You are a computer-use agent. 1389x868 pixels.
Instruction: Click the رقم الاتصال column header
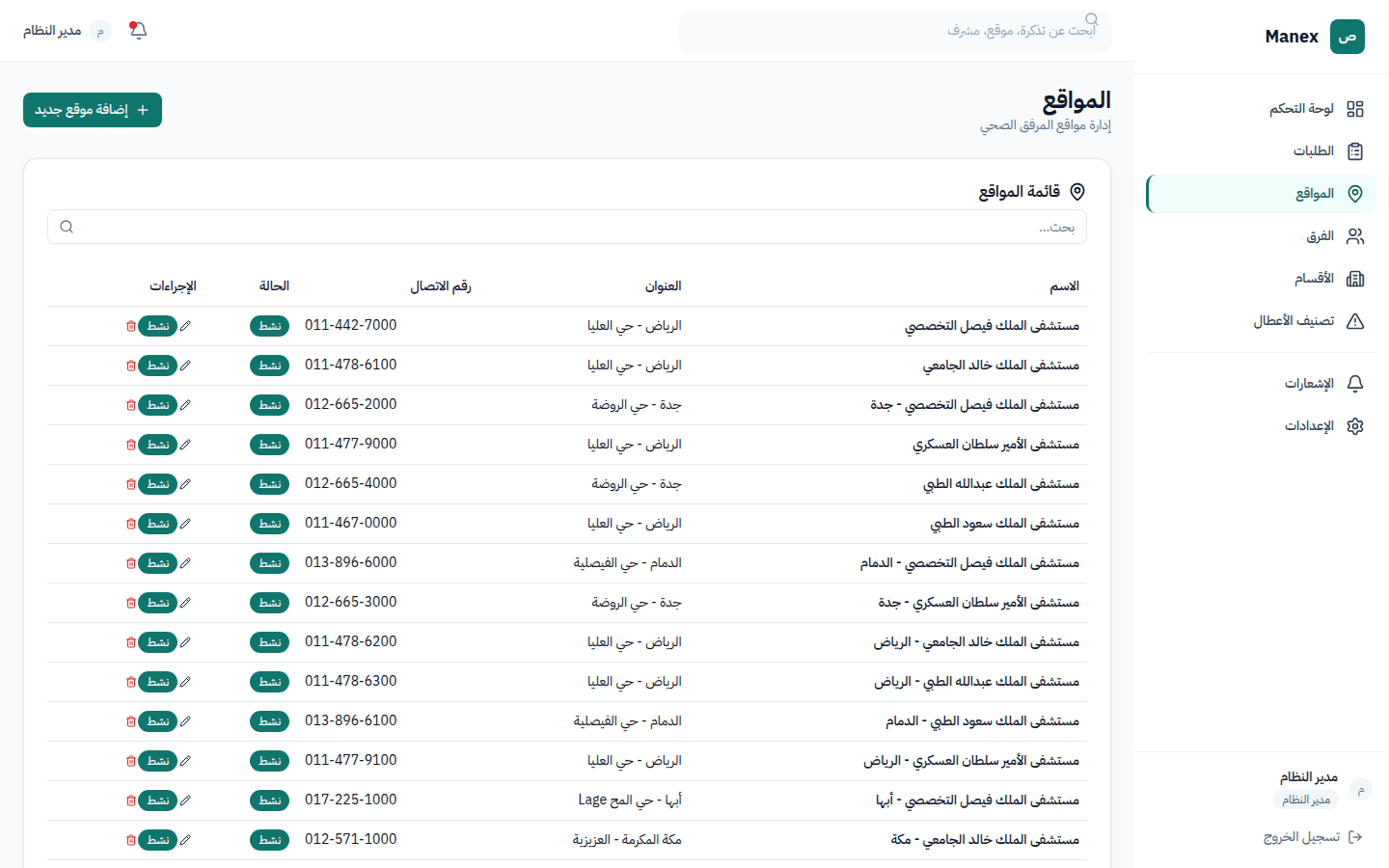coord(441,286)
